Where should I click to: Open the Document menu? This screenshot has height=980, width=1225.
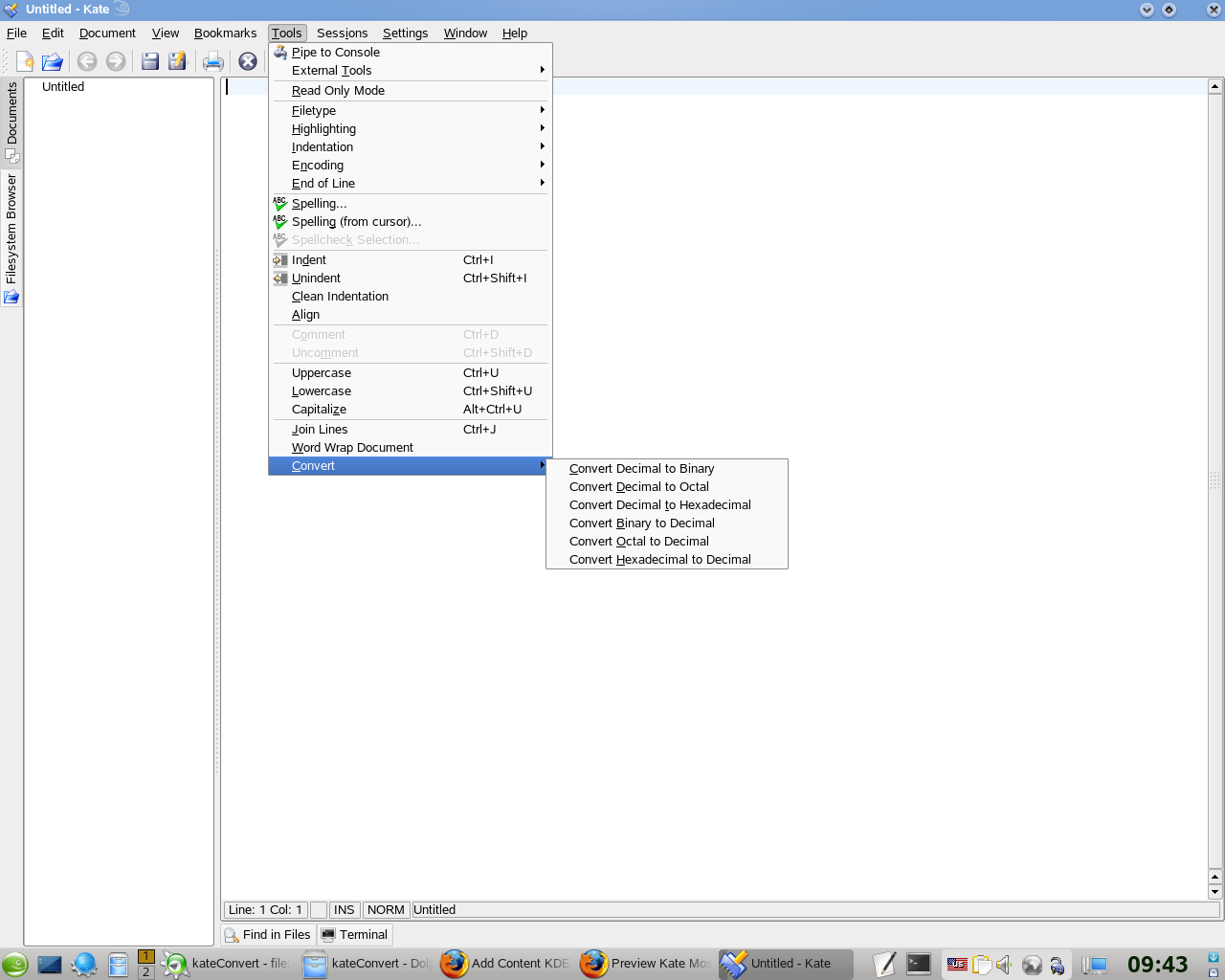(107, 33)
